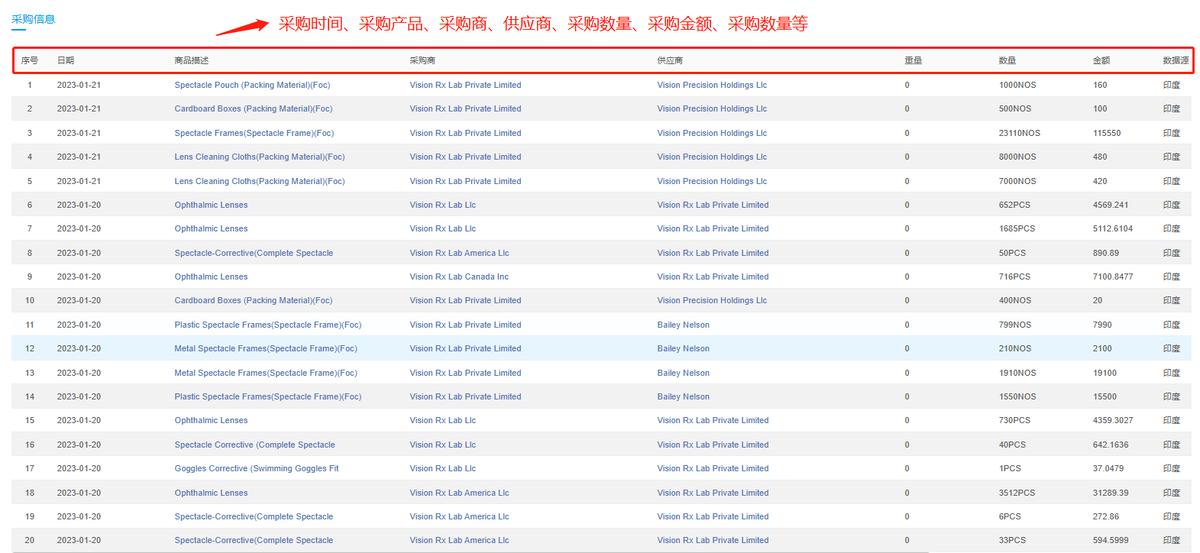Open the Goggles Corrective (Swimming Goggles Fit link
Image resolution: width=1200 pixels, height=553 pixels.
click(256, 469)
